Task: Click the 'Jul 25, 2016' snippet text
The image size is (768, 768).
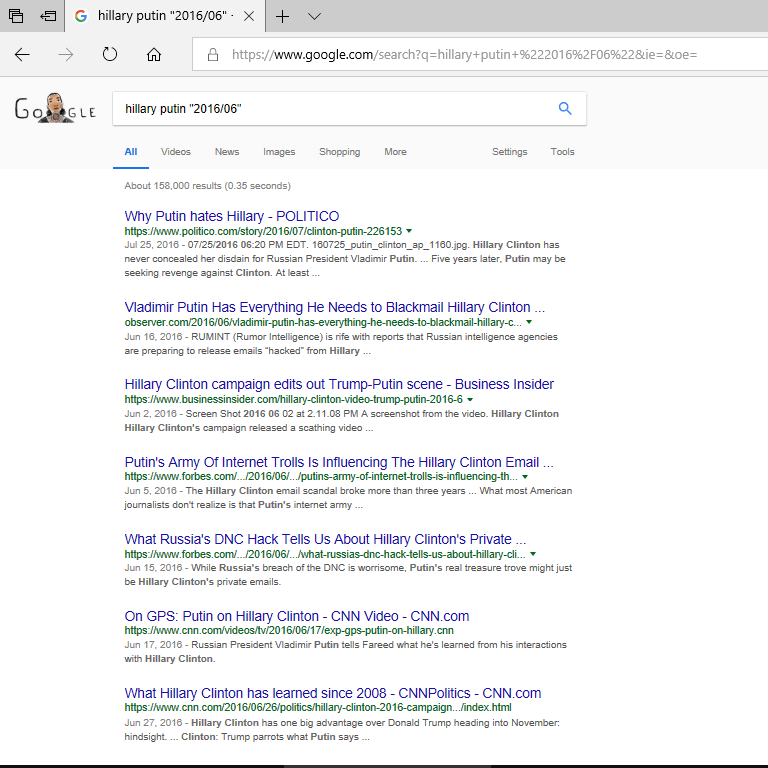Action: click(345, 259)
